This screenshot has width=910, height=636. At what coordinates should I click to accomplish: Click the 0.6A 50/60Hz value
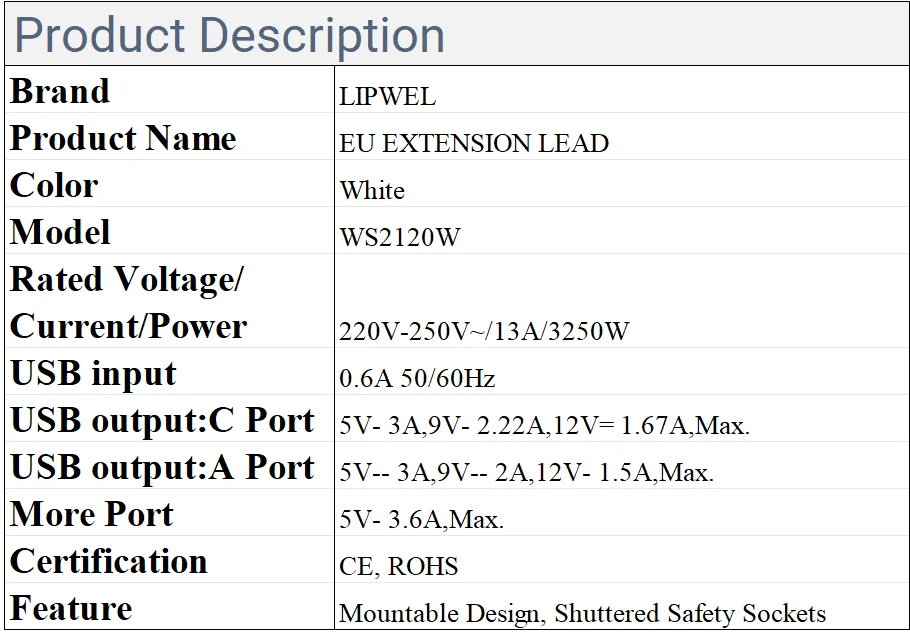pyautogui.click(x=417, y=379)
